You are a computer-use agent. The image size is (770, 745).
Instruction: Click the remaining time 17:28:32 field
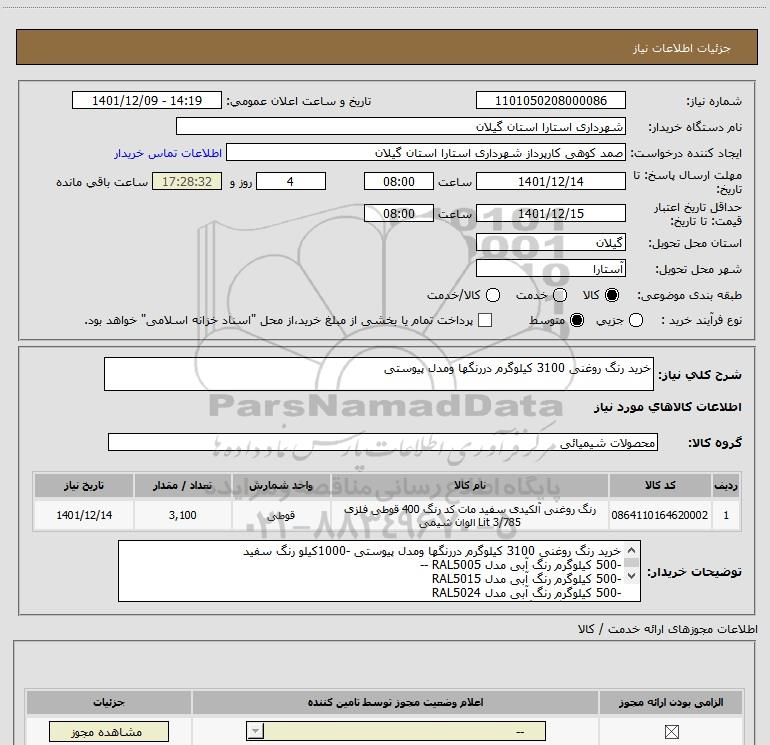[x=187, y=181]
